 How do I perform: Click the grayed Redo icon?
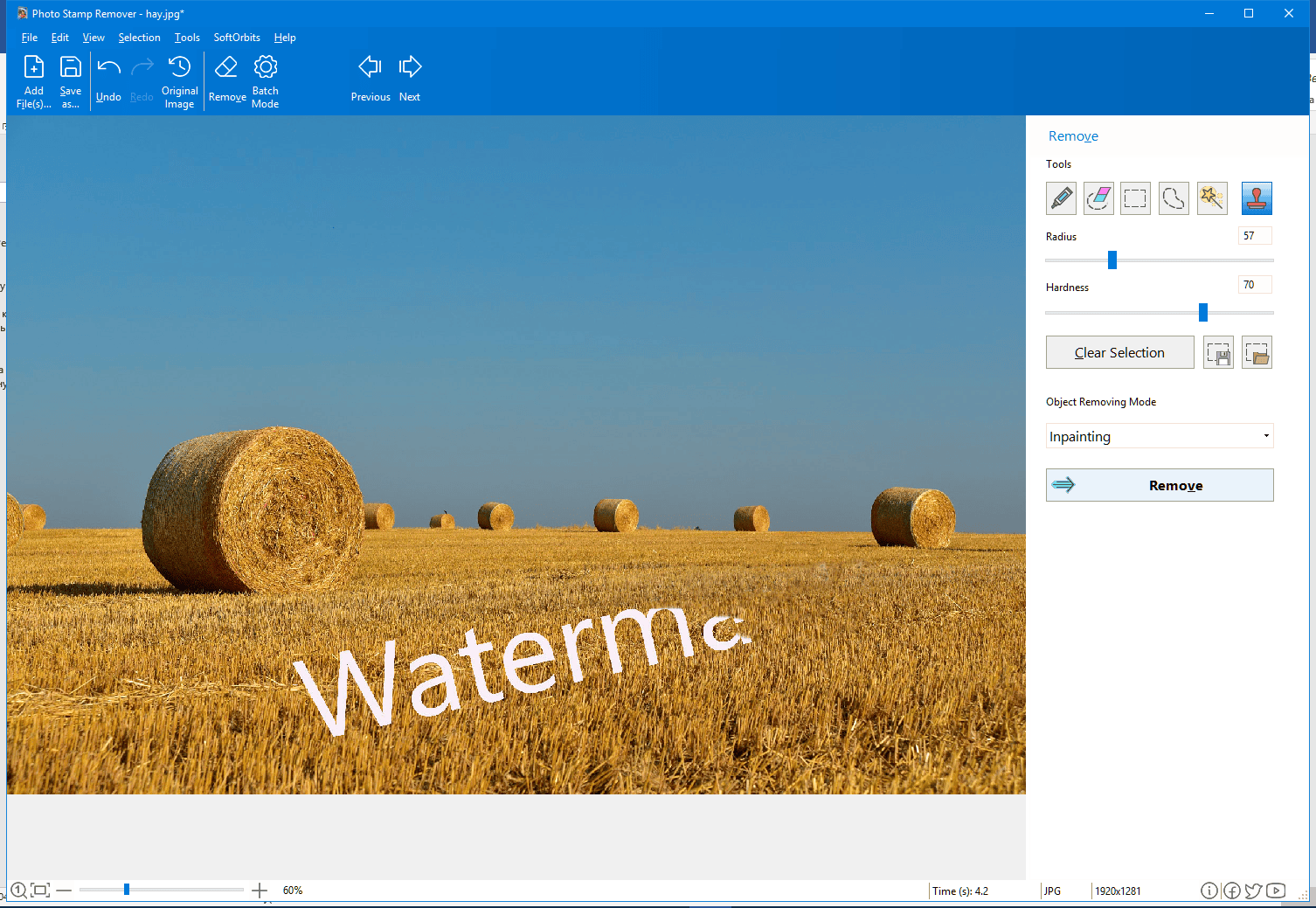tap(142, 80)
